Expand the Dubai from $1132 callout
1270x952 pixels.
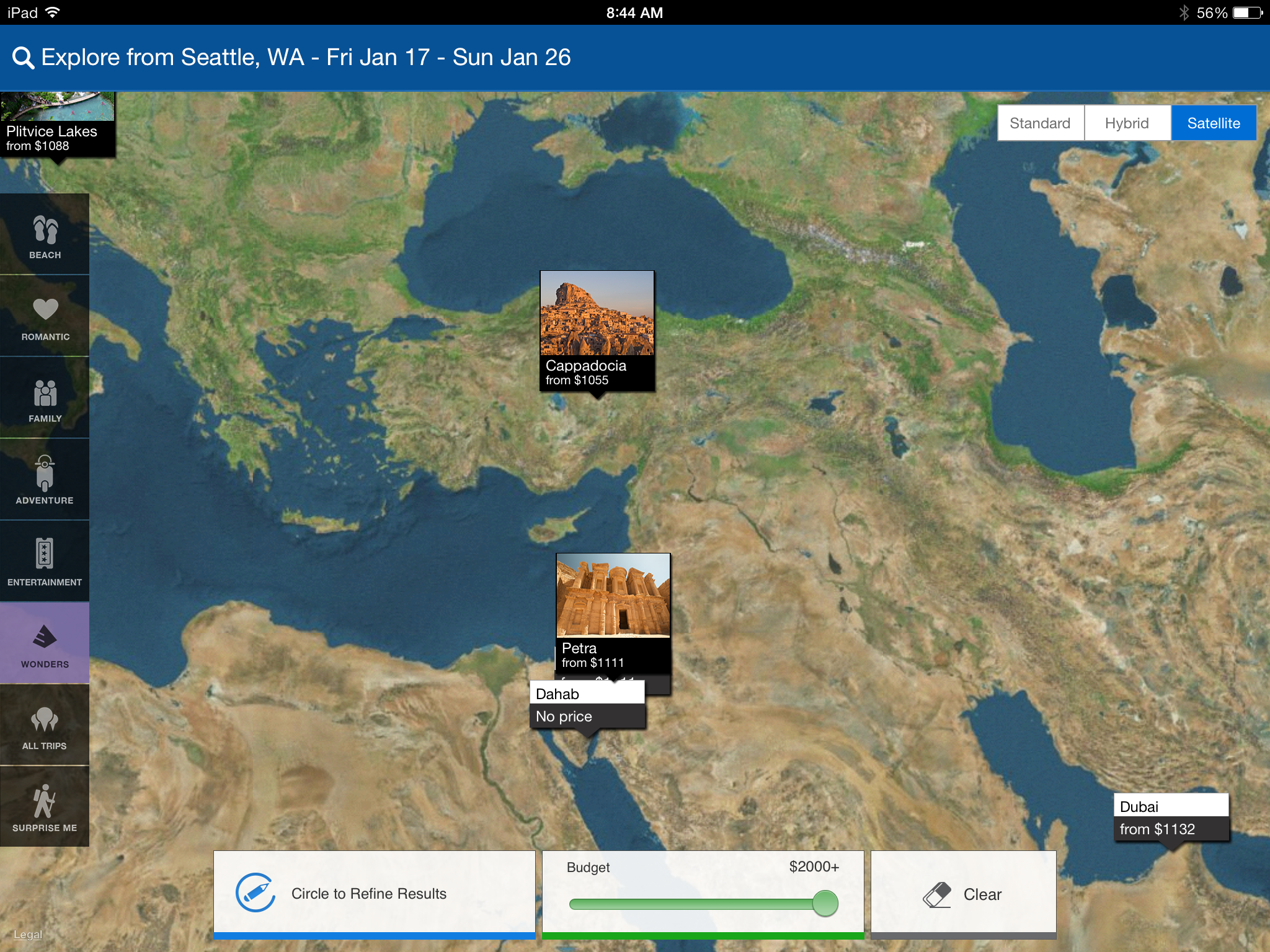pyautogui.click(x=1171, y=818)
